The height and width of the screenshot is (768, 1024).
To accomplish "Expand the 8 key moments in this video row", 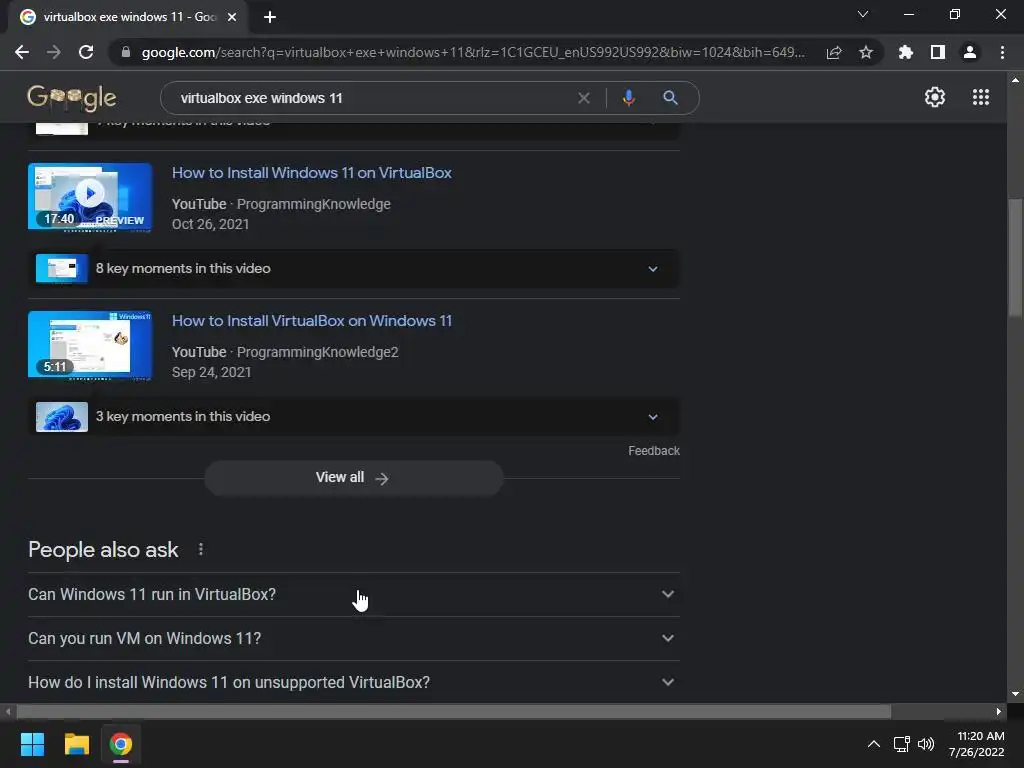I will tap(354, 268).
